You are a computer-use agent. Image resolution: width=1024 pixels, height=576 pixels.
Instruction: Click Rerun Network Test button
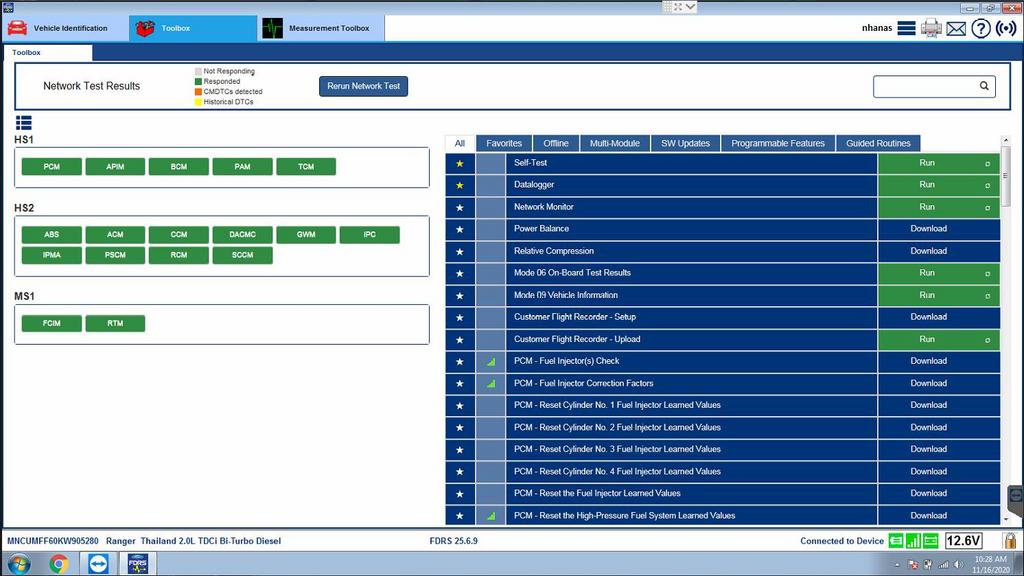point(363,86)
